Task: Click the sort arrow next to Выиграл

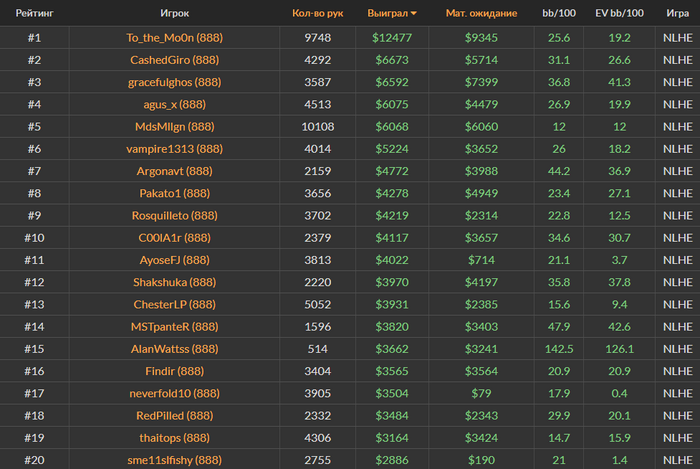Action: 414,14
